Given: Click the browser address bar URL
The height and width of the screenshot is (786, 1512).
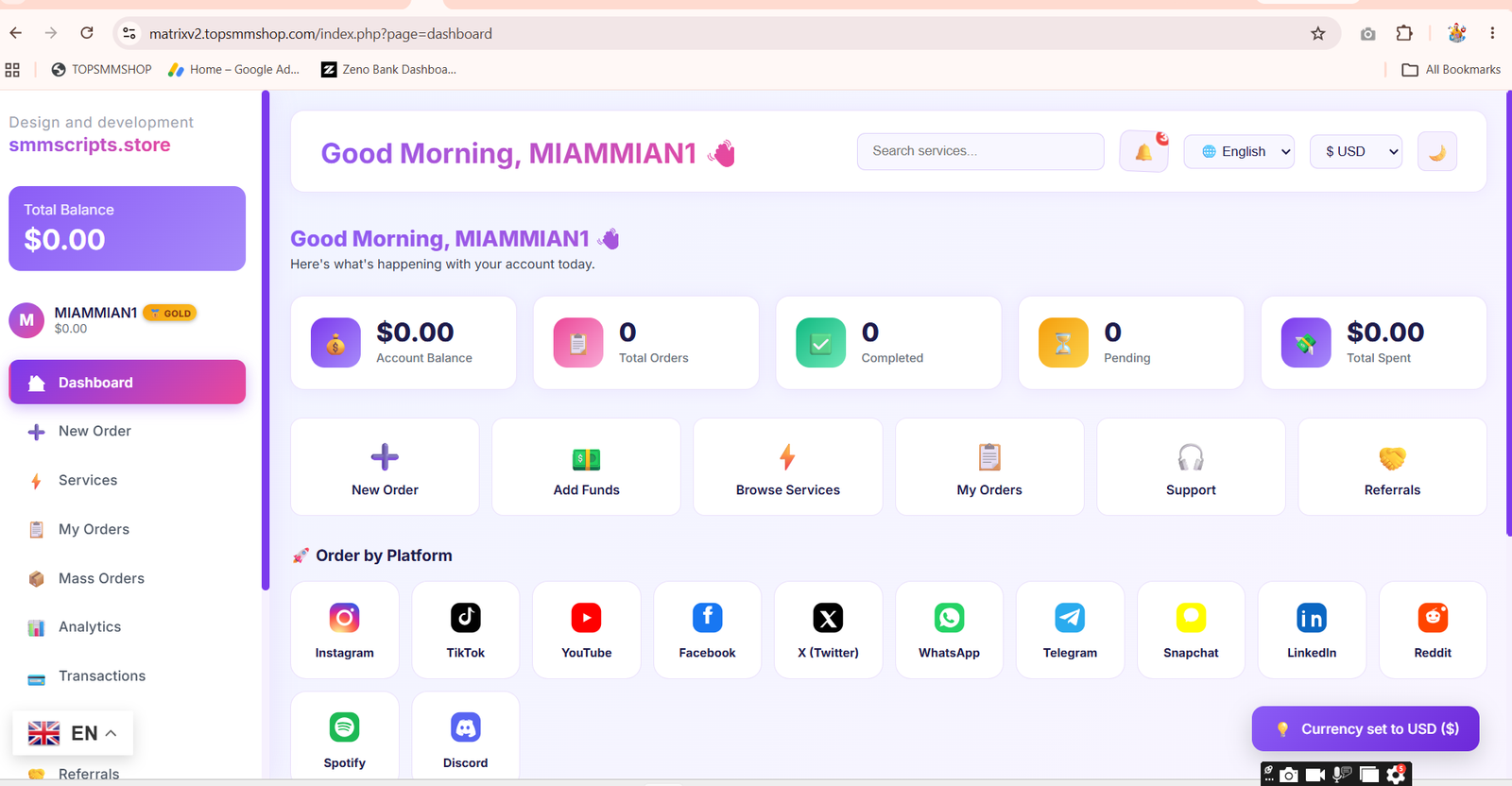Looking at the screenshot, I should 320,34.
